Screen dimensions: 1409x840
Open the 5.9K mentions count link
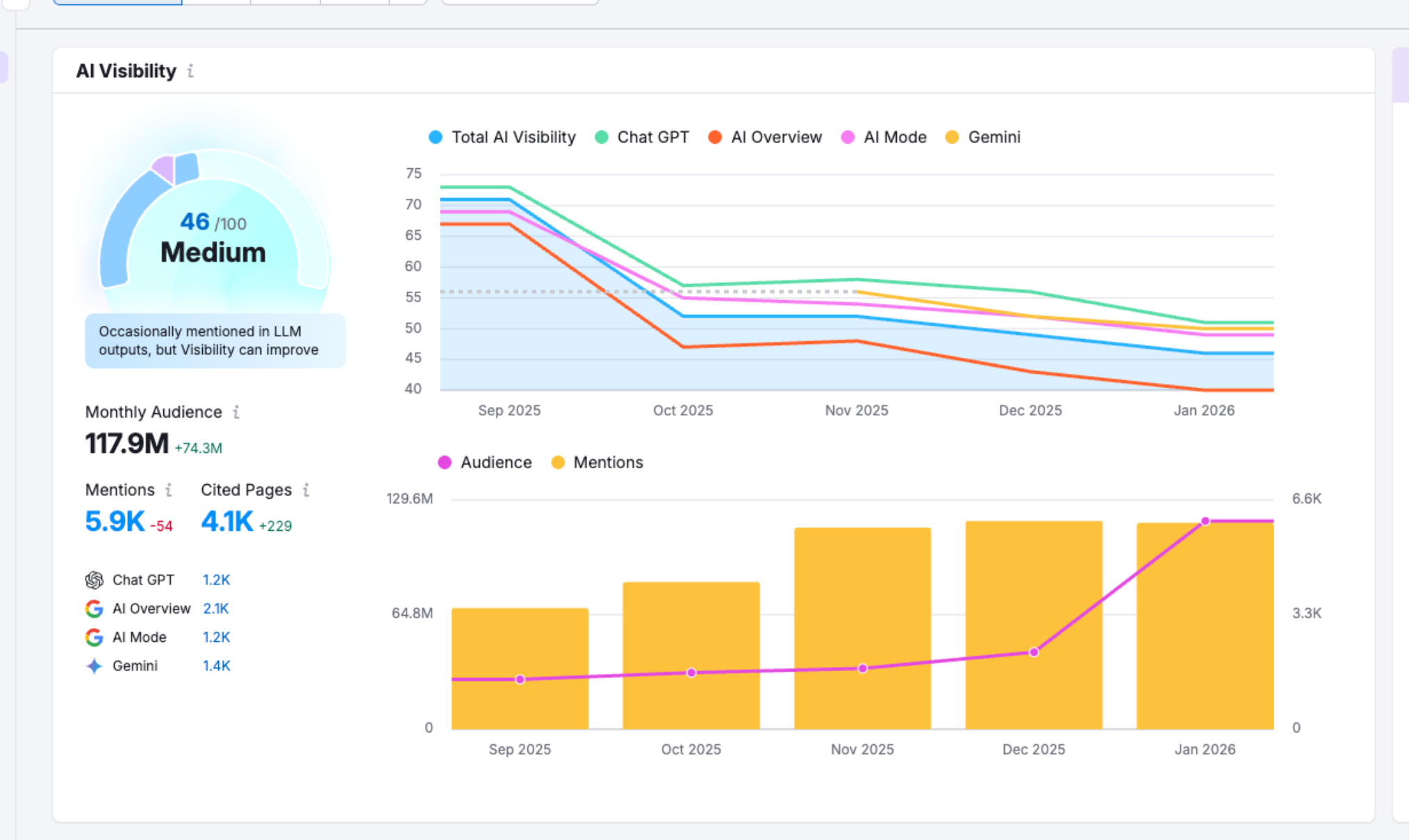[x=115, y=521]
